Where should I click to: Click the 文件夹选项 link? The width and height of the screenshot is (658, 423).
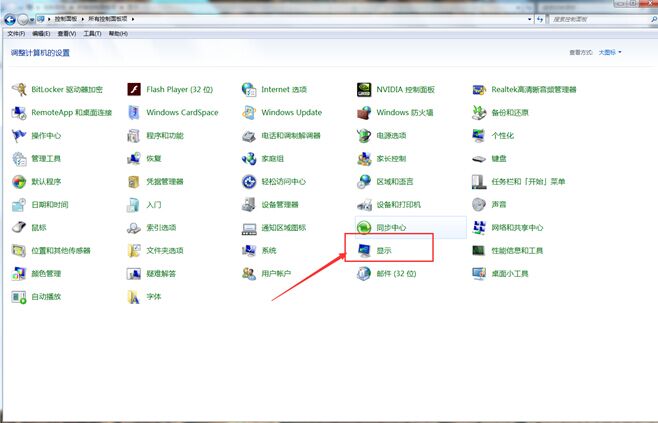[x=165, y=251]
